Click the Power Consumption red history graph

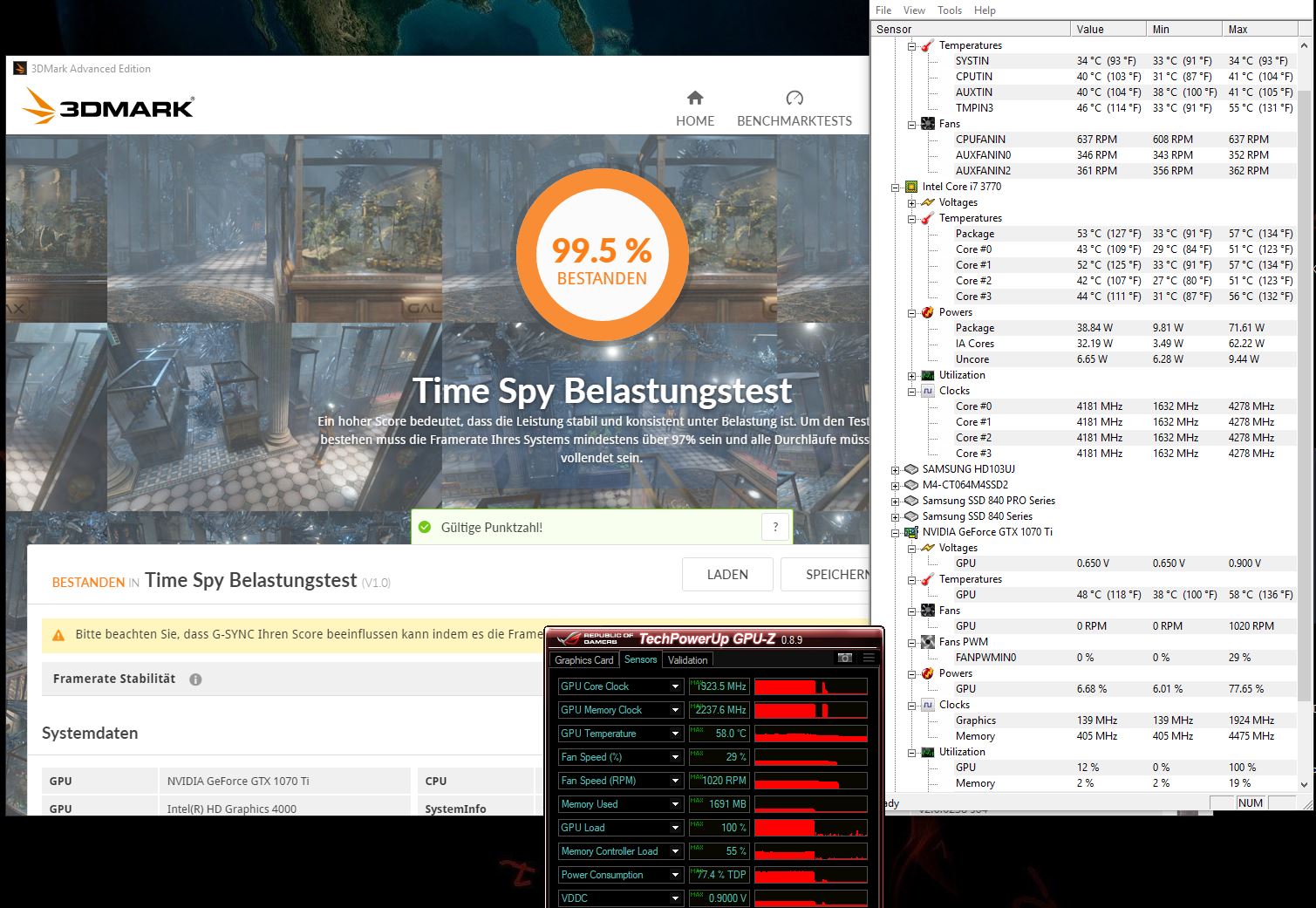[811, 875]
